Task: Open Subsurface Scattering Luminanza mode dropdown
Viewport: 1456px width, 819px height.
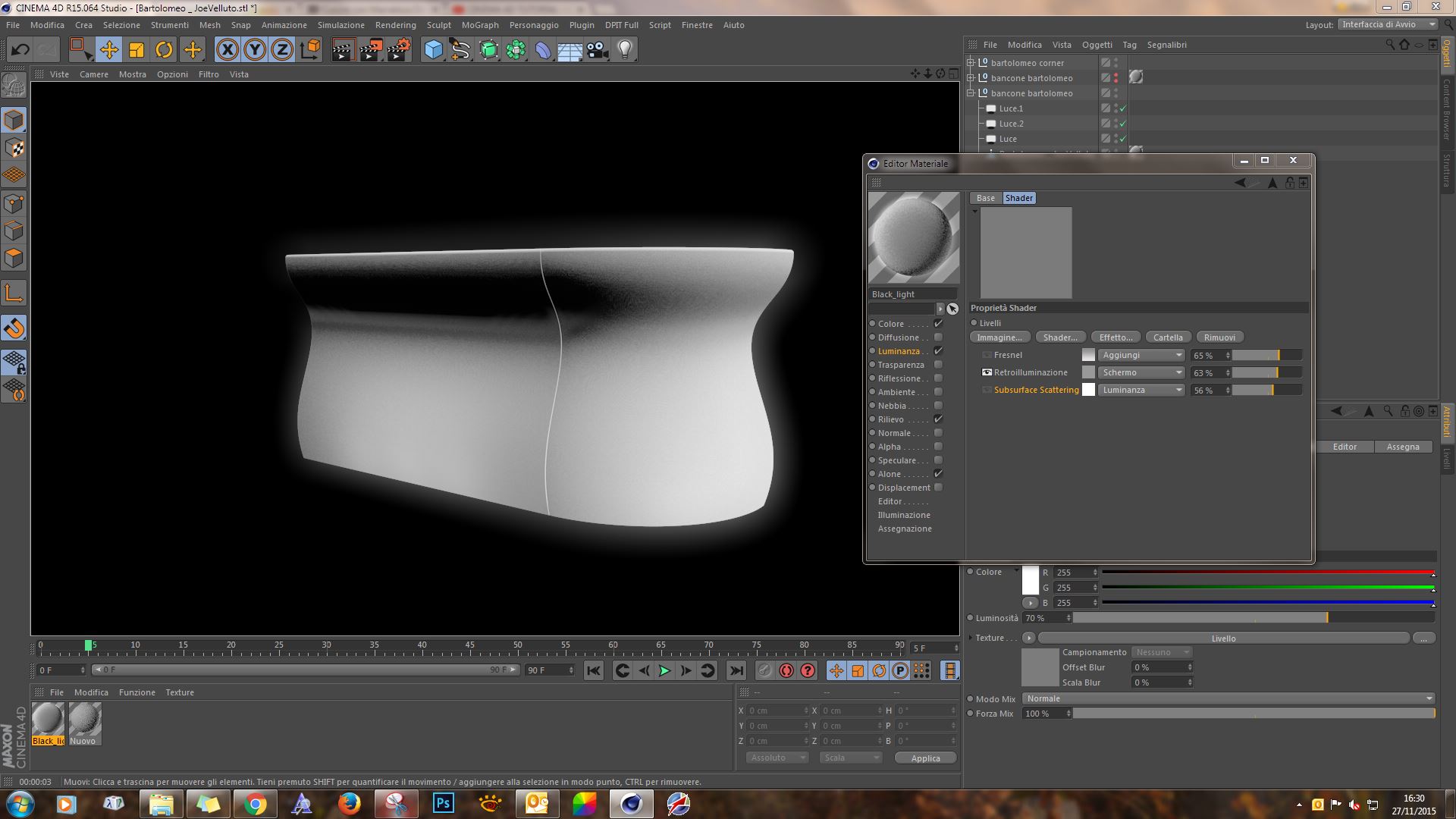Action: (1141, 390)
